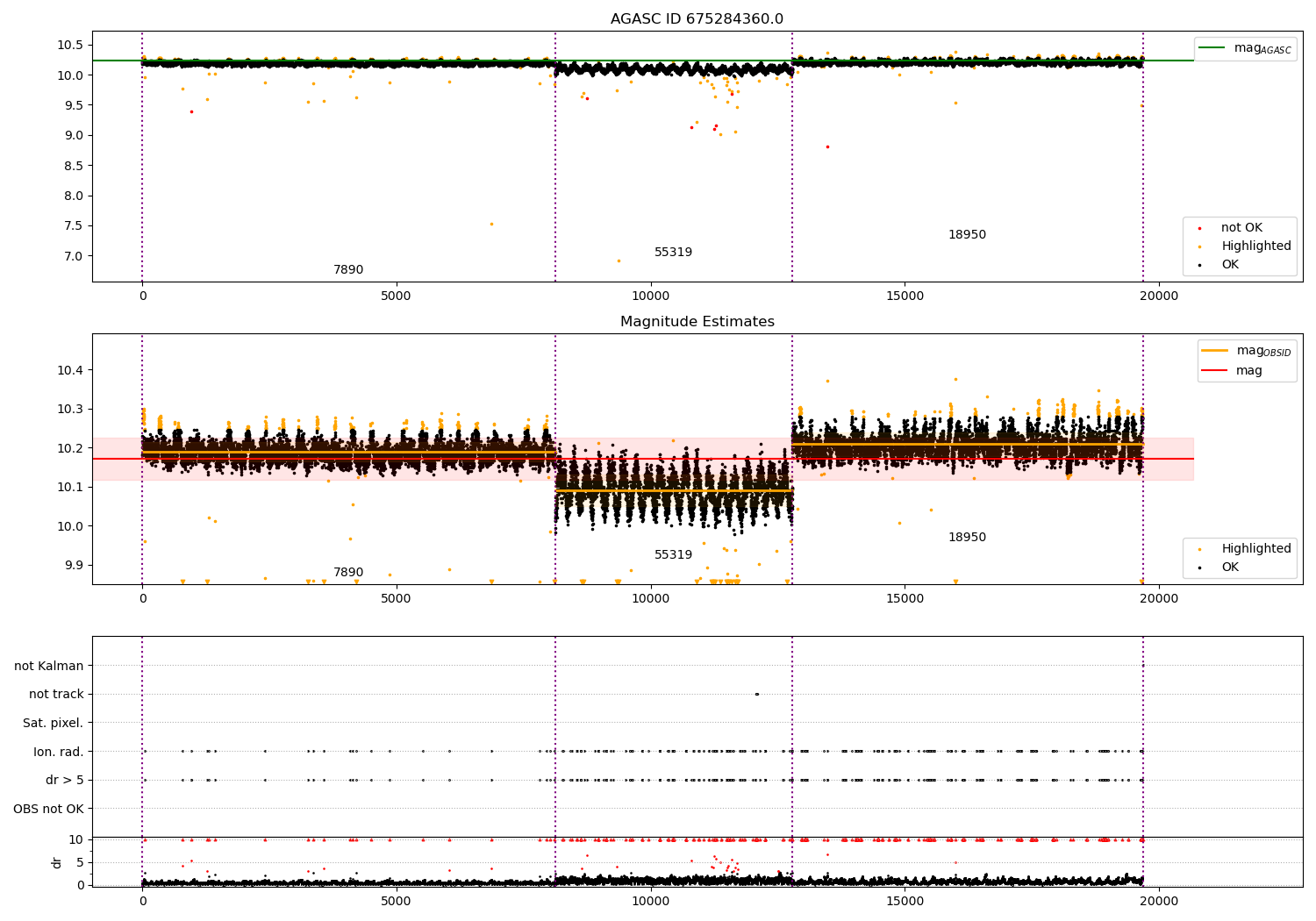This screenshot has width=1316, height=921.
Task: Click the red line sample beside the 'mag' legend entry
Action: coord(1215,371)
